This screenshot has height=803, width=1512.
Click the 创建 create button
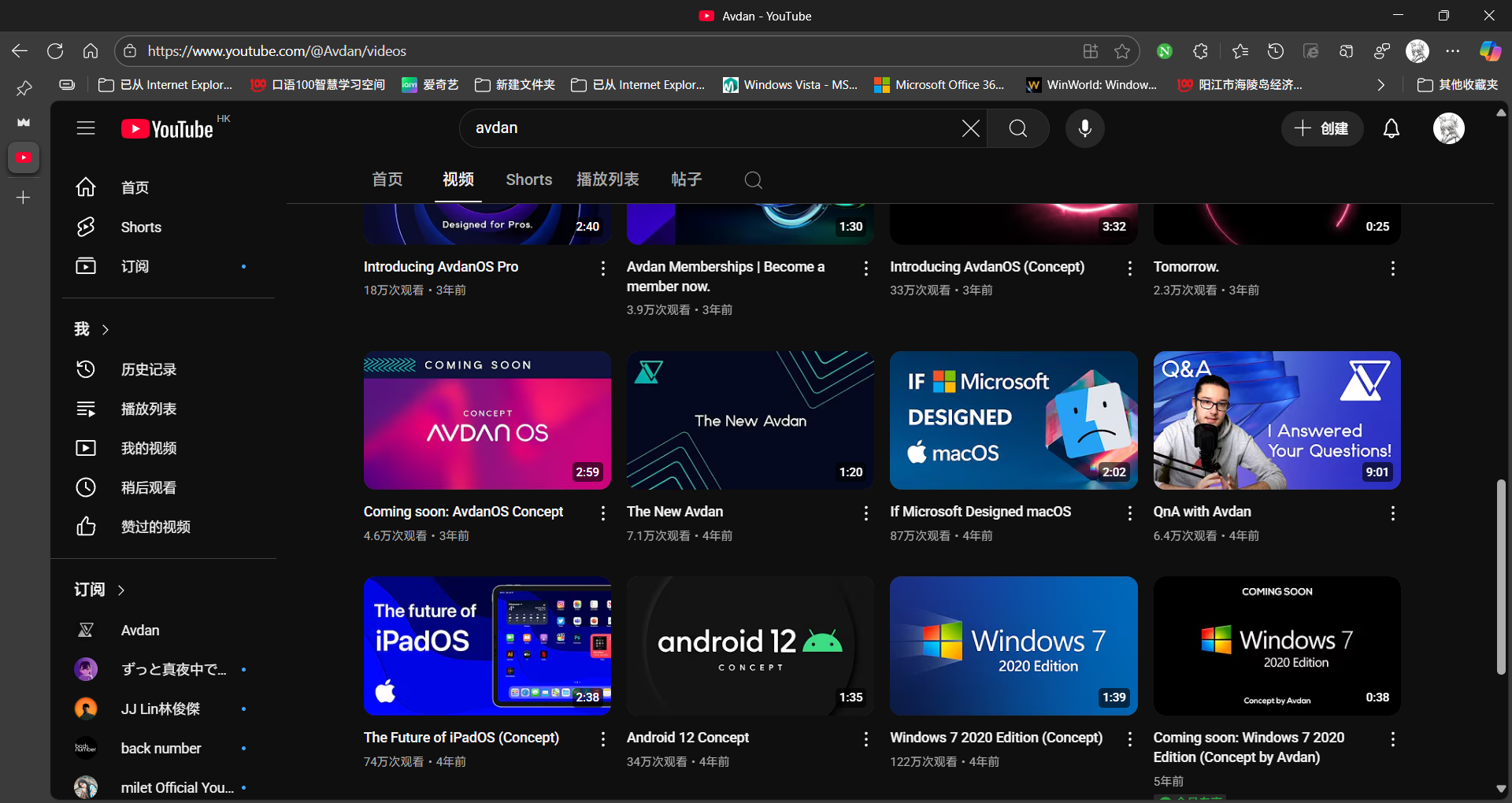(x=1322, y=128)
